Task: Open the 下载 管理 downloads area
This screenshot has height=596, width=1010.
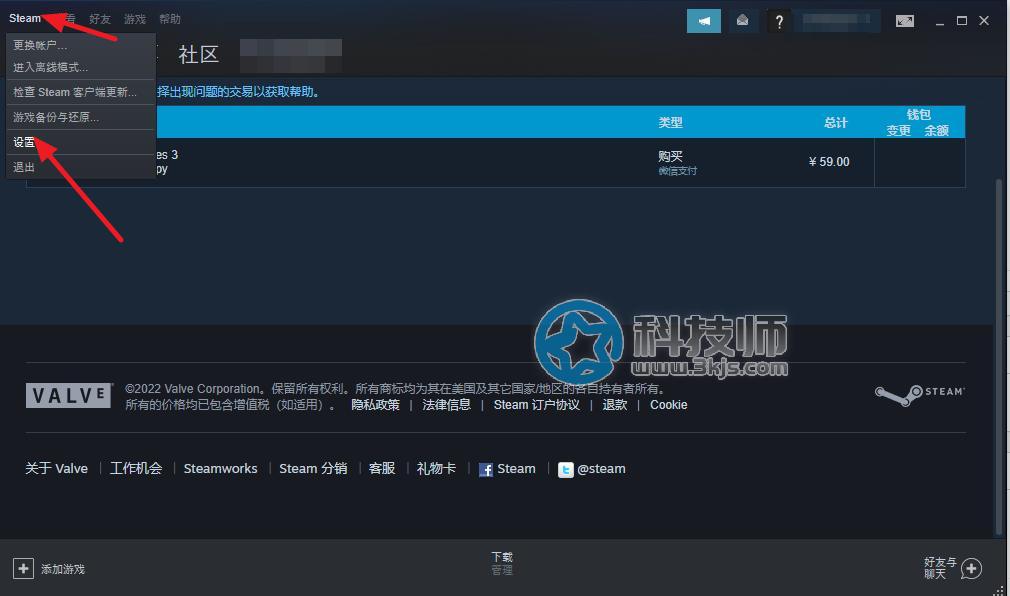Action: (502, 563)
